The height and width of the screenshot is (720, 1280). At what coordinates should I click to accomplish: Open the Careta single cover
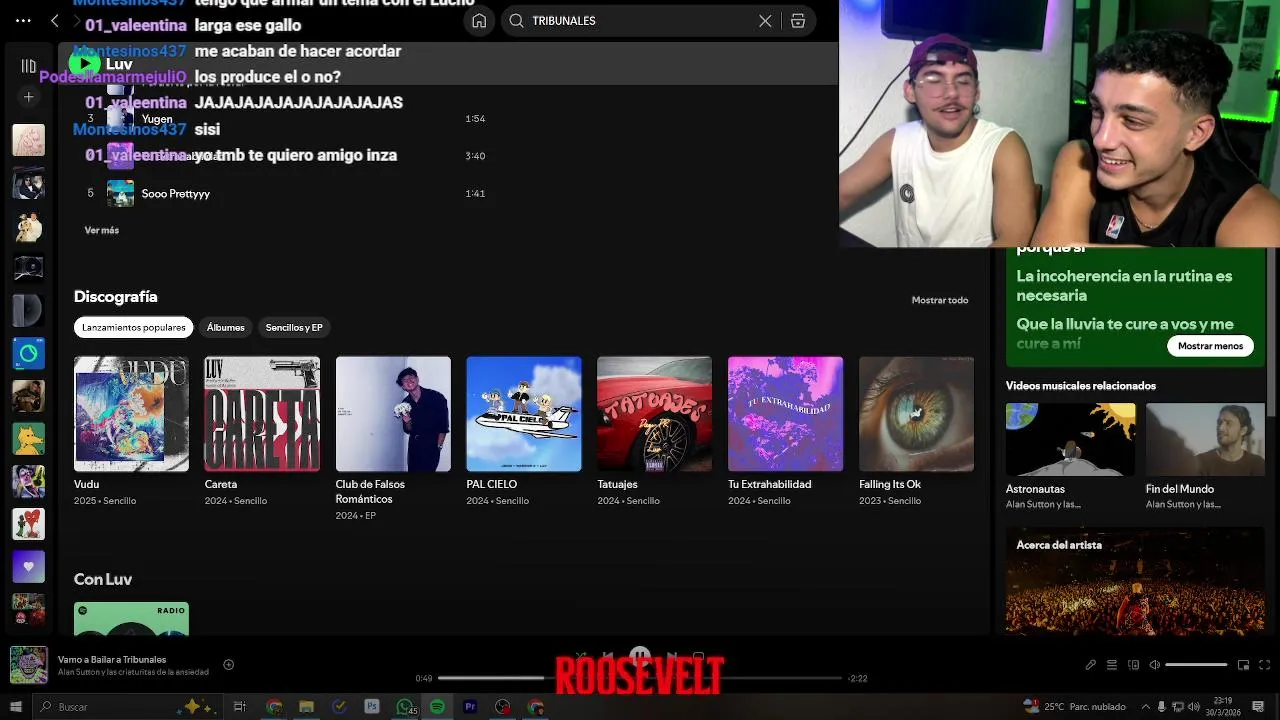262,414
